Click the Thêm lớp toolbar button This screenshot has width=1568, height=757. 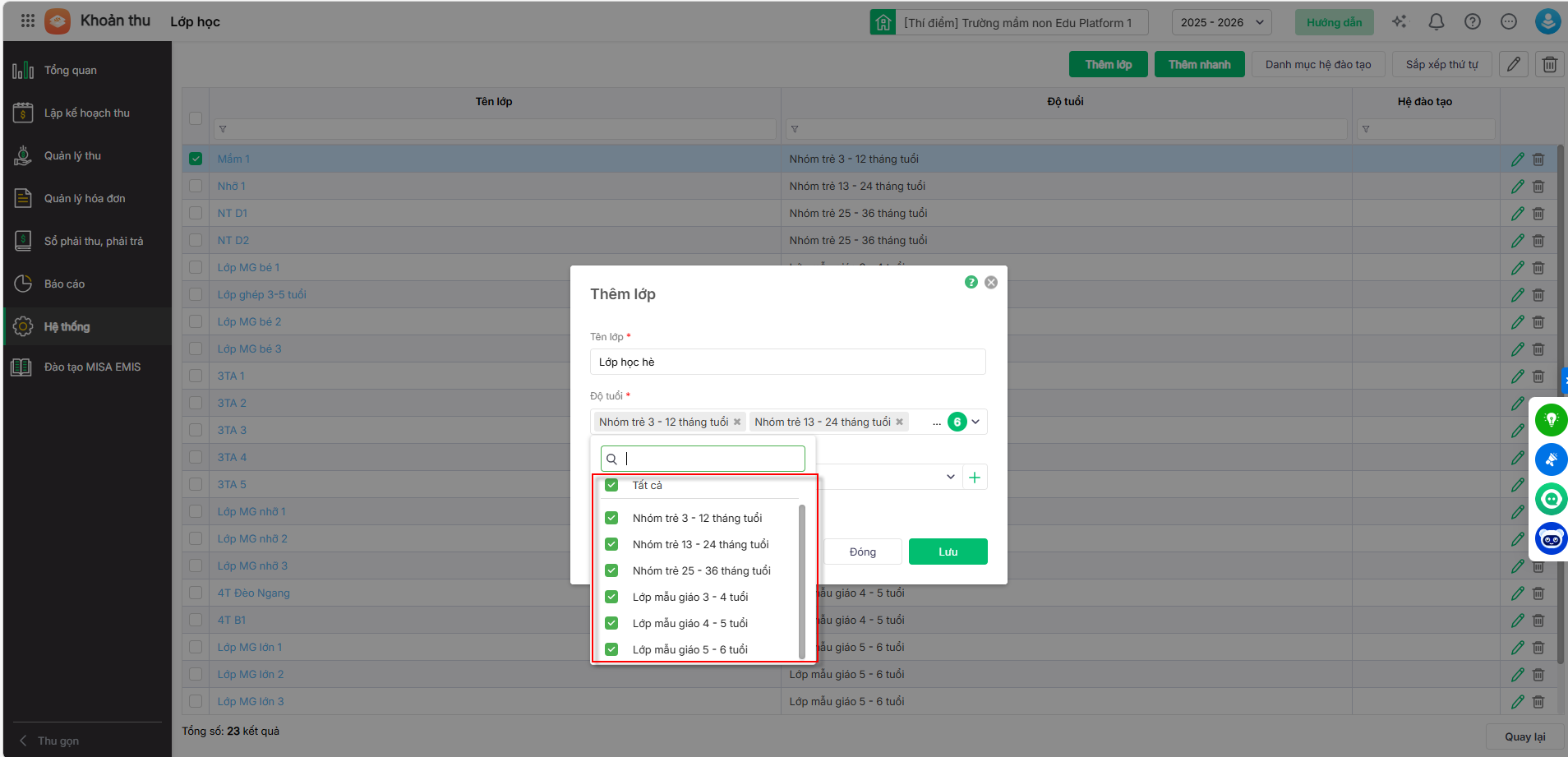1109,64
